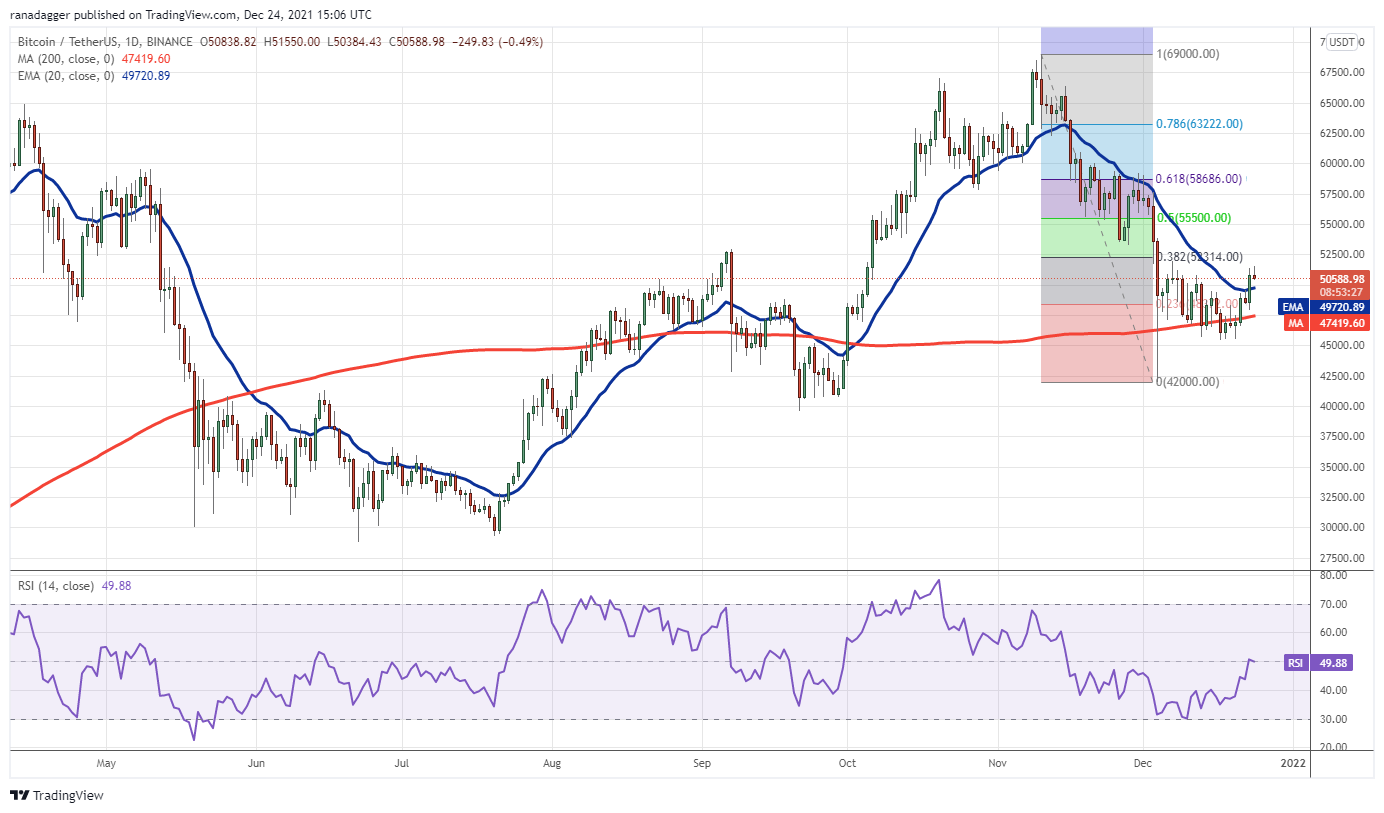This screenshot has height=813, width=1384.
Task: Select the 0.618 (58686.00) Fibonacci level label
Action: [x=1200, y=179]
